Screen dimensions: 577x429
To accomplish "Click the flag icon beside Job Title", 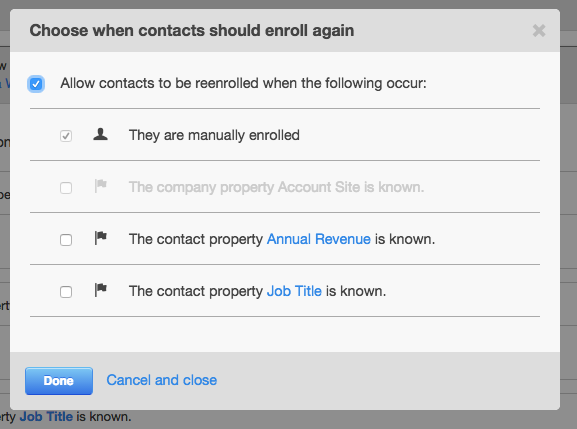I will (100, 290).
